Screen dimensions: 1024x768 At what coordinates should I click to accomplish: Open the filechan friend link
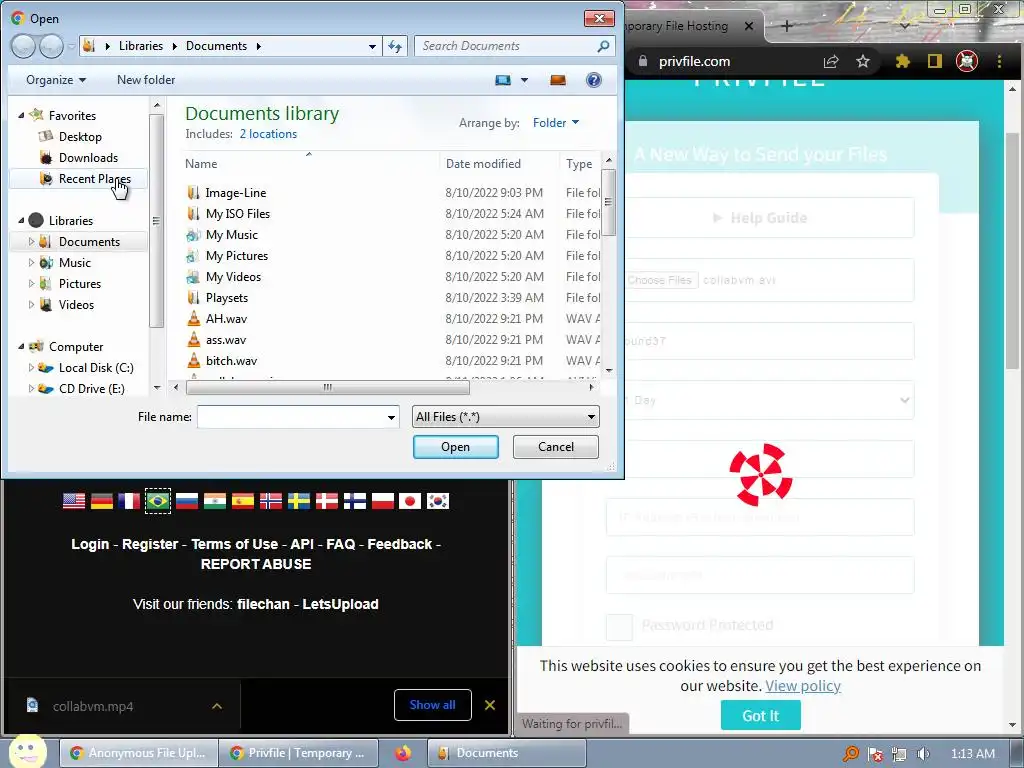(263, 604)
